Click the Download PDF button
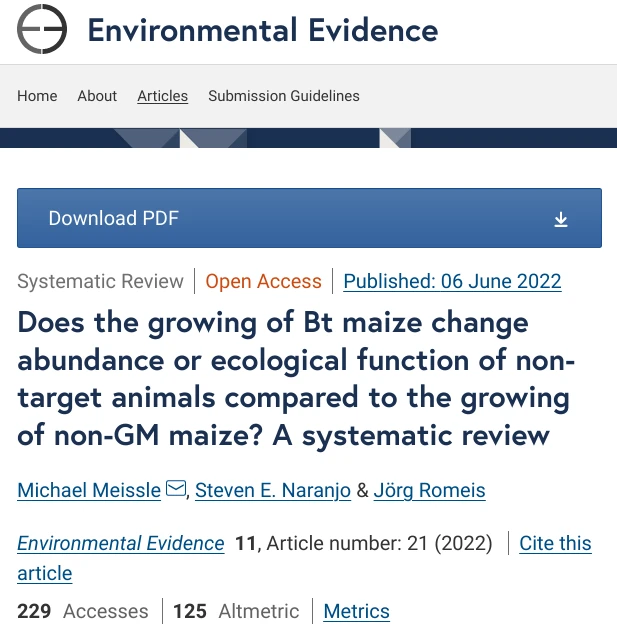The height and width of the screenshot is (638, 617). [309, 218]
